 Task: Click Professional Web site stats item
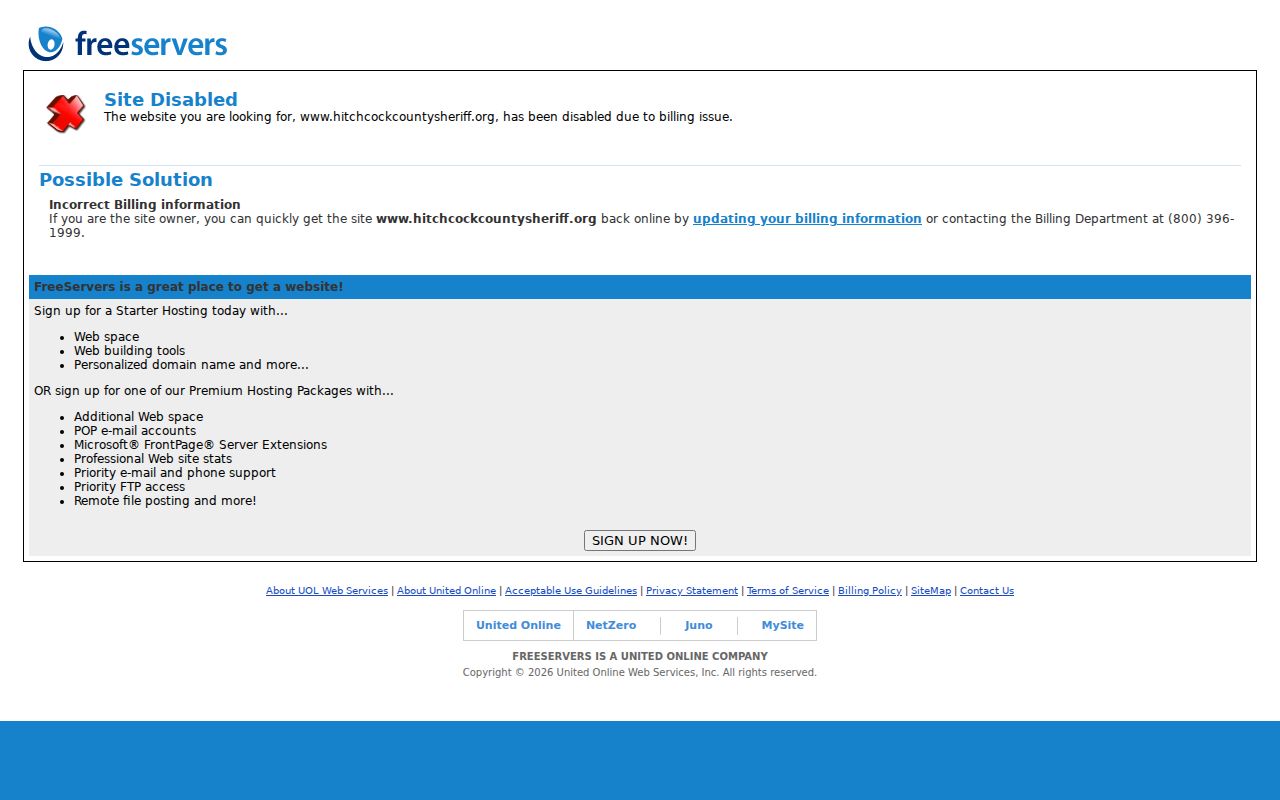[153, 459]
